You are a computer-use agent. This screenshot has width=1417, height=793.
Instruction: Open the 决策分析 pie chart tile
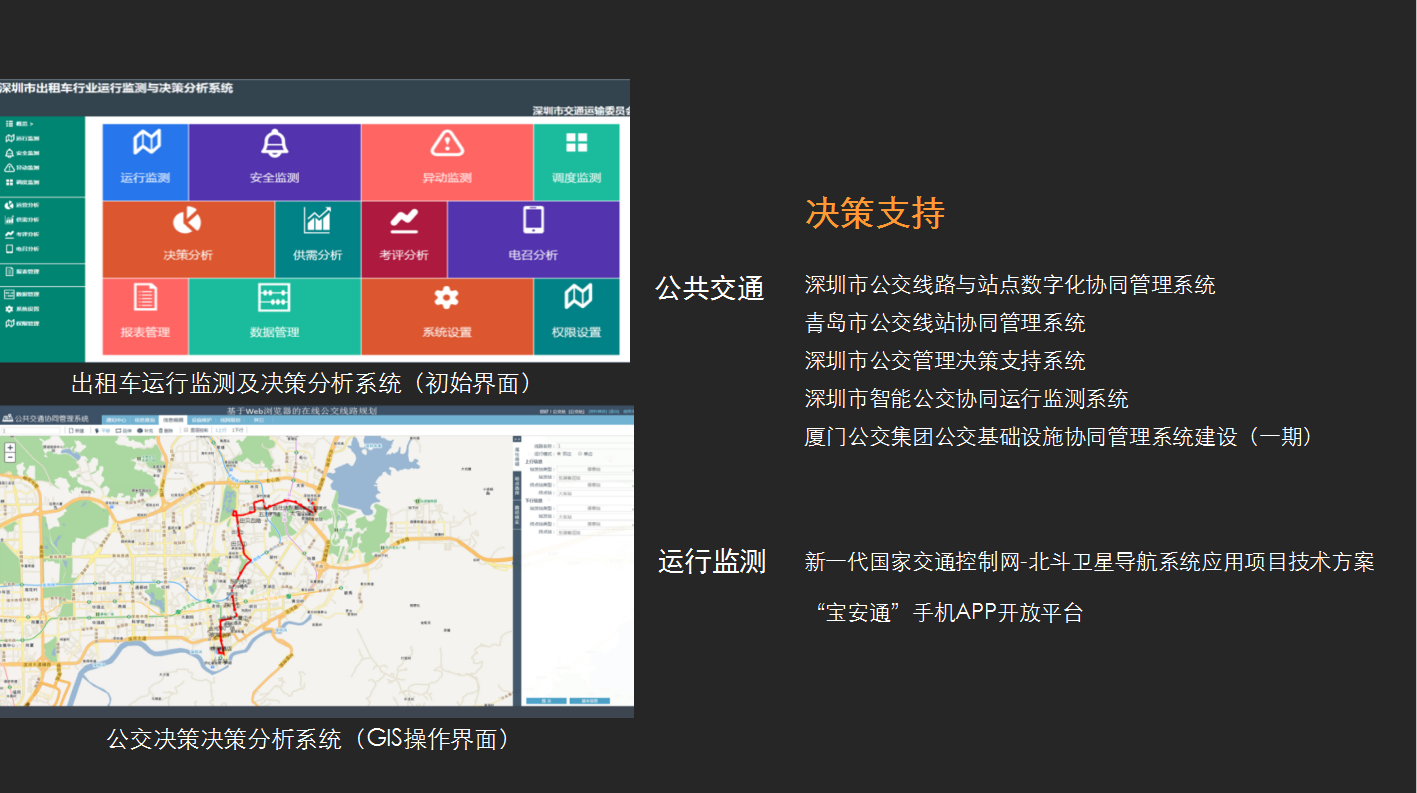[x=188, y=239]
